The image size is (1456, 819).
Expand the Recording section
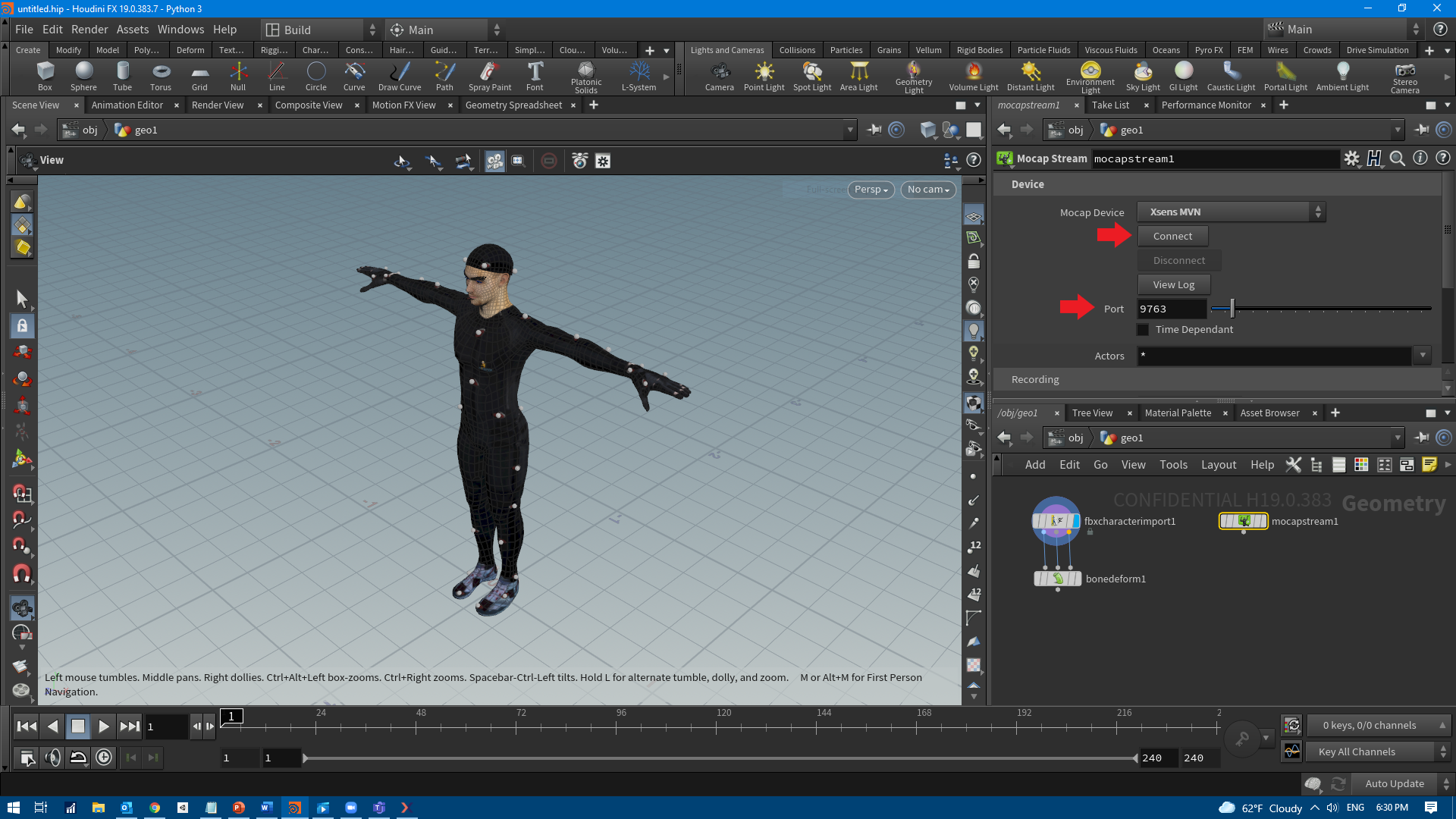(1035, 379)
